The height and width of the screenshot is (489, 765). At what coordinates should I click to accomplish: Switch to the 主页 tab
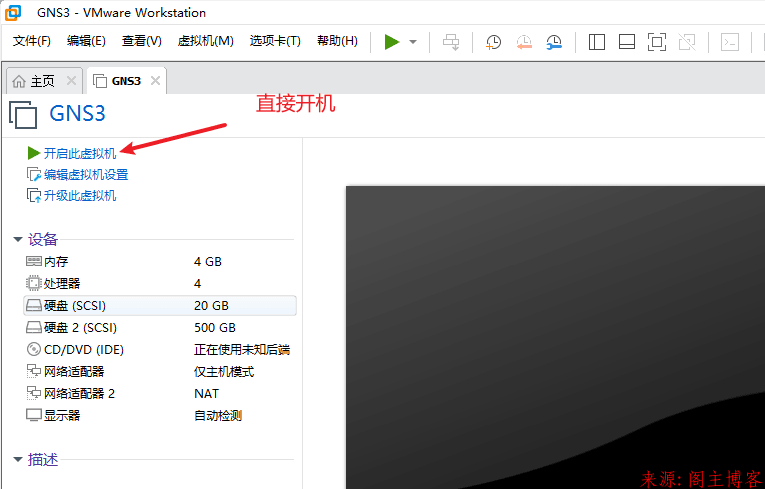pyautogui.click(x=42, y=81)
